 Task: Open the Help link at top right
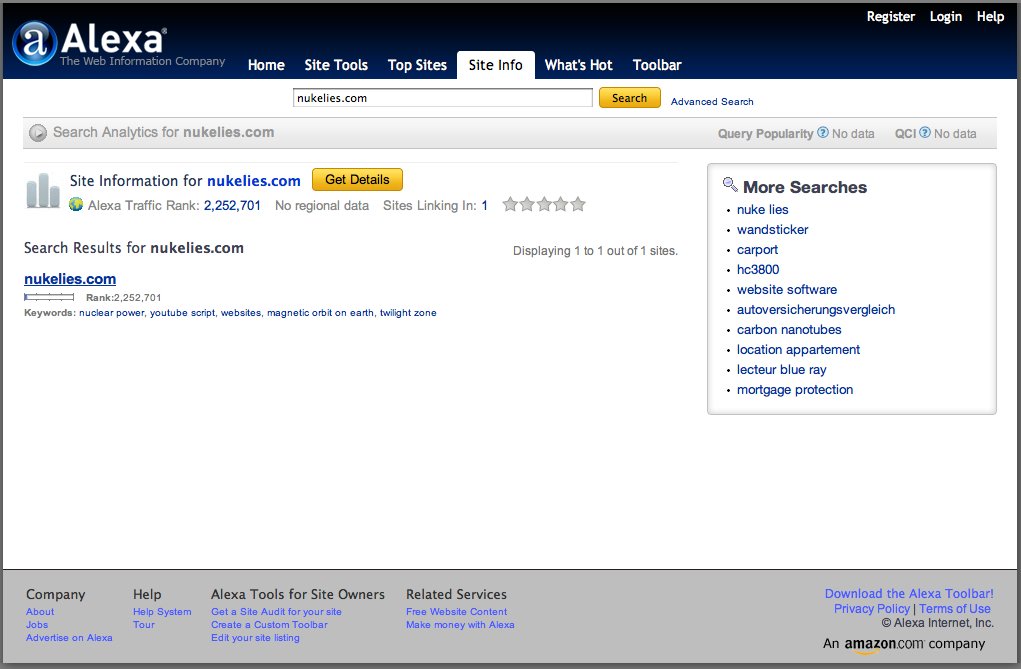(990, 17)
